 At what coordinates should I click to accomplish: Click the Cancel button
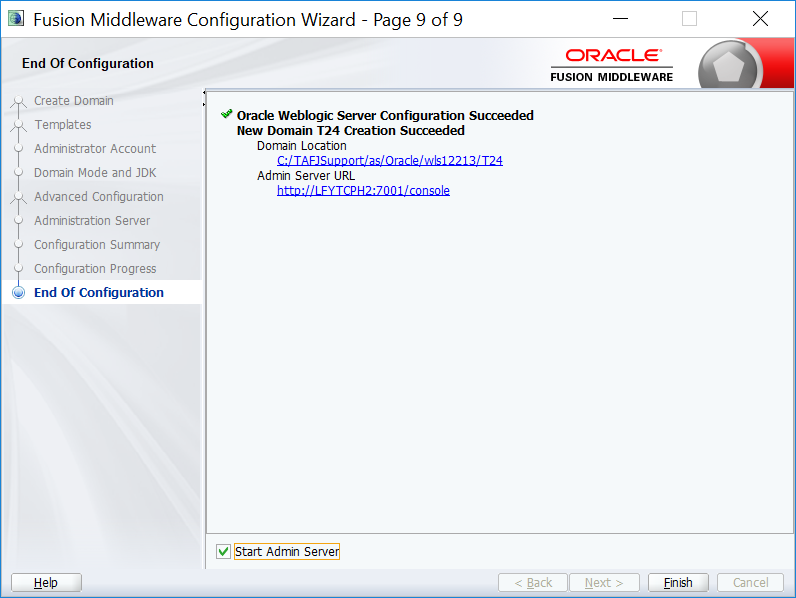750,583
